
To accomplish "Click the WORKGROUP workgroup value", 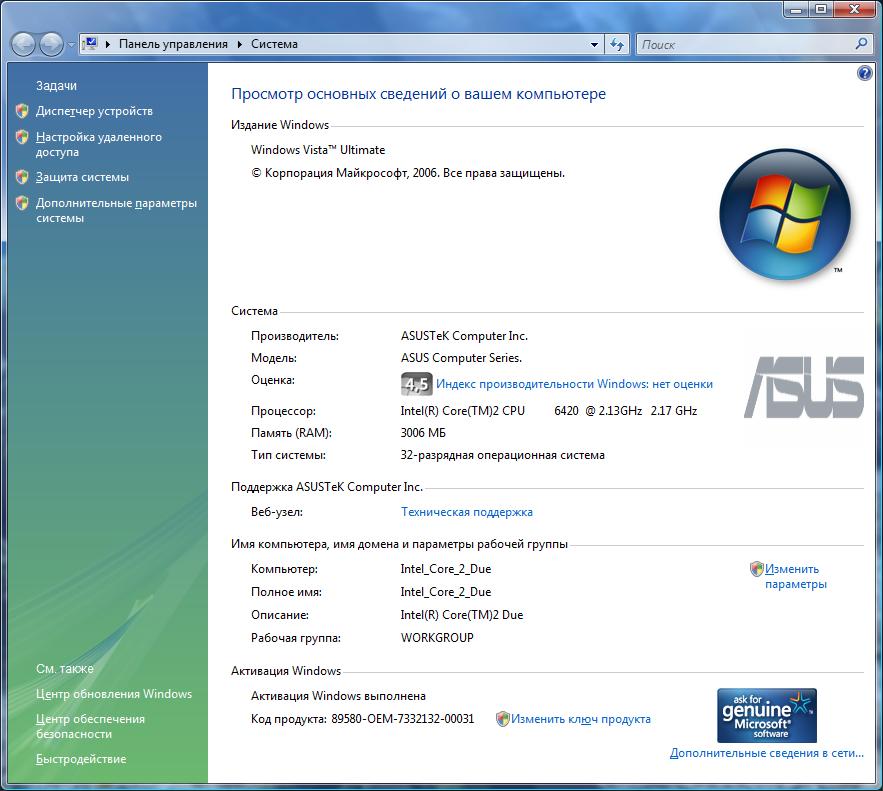I will (437, 638).
